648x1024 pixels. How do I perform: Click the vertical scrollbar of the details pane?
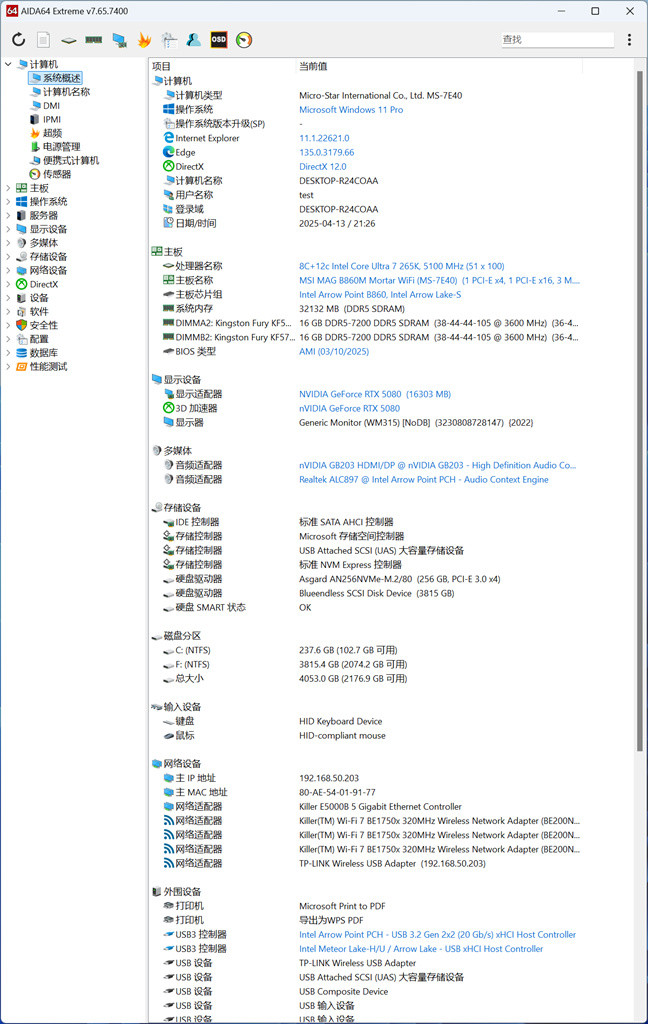coord(640,405)
